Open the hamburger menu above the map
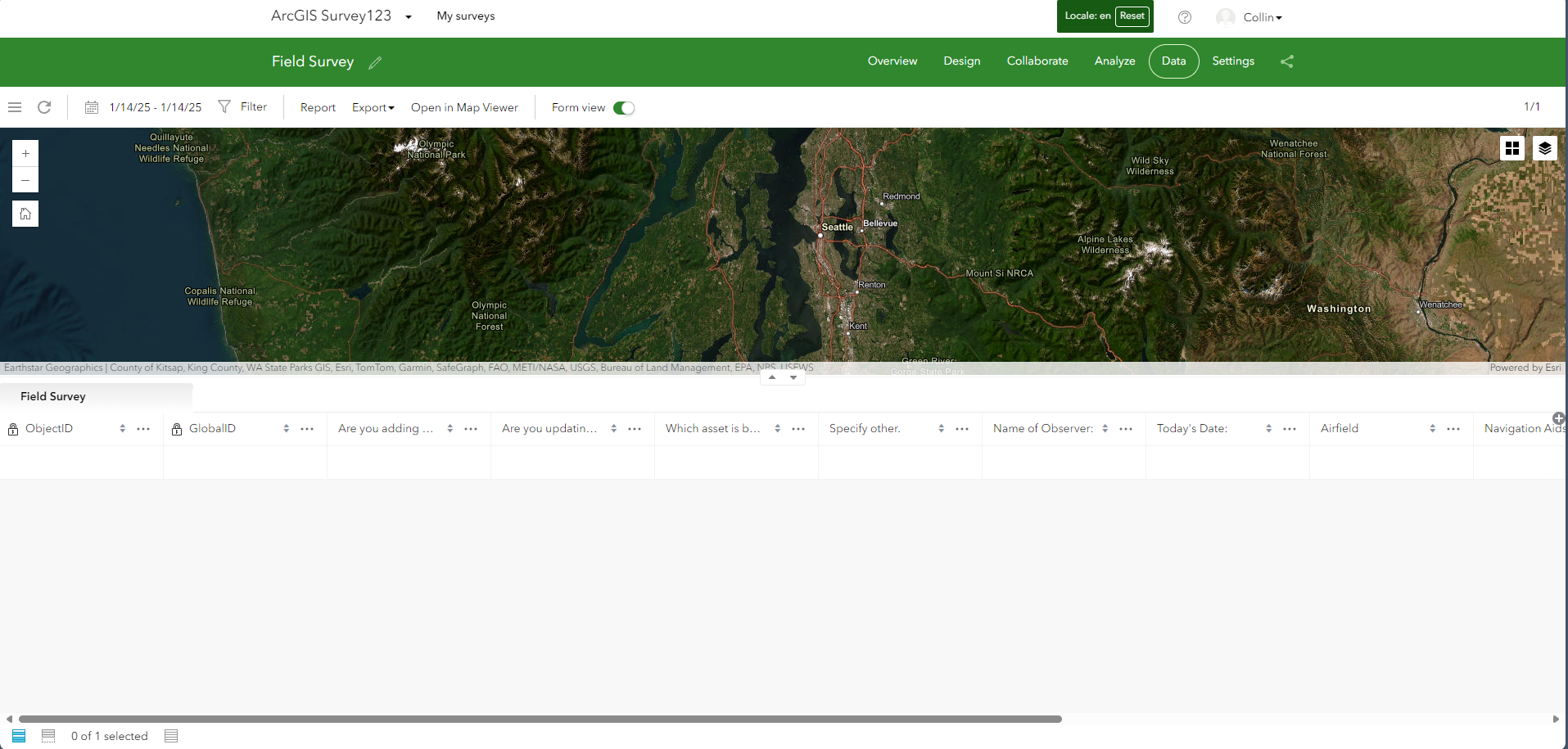 (14, 106)
